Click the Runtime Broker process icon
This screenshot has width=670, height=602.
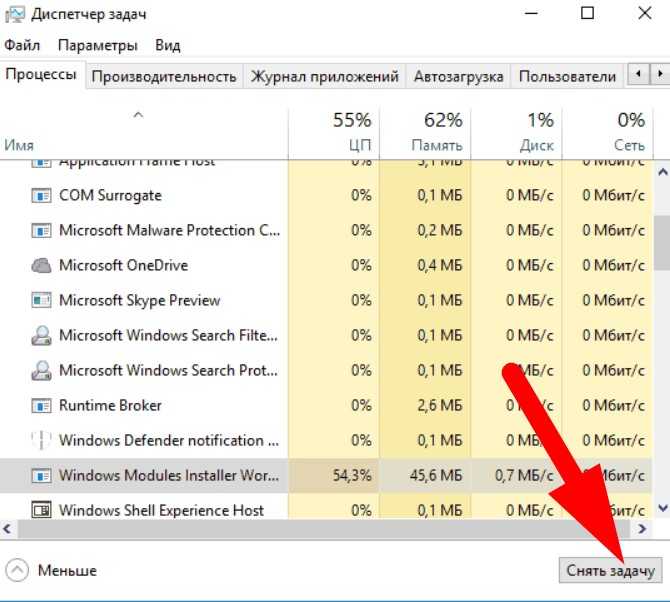[x=41, y=405]
